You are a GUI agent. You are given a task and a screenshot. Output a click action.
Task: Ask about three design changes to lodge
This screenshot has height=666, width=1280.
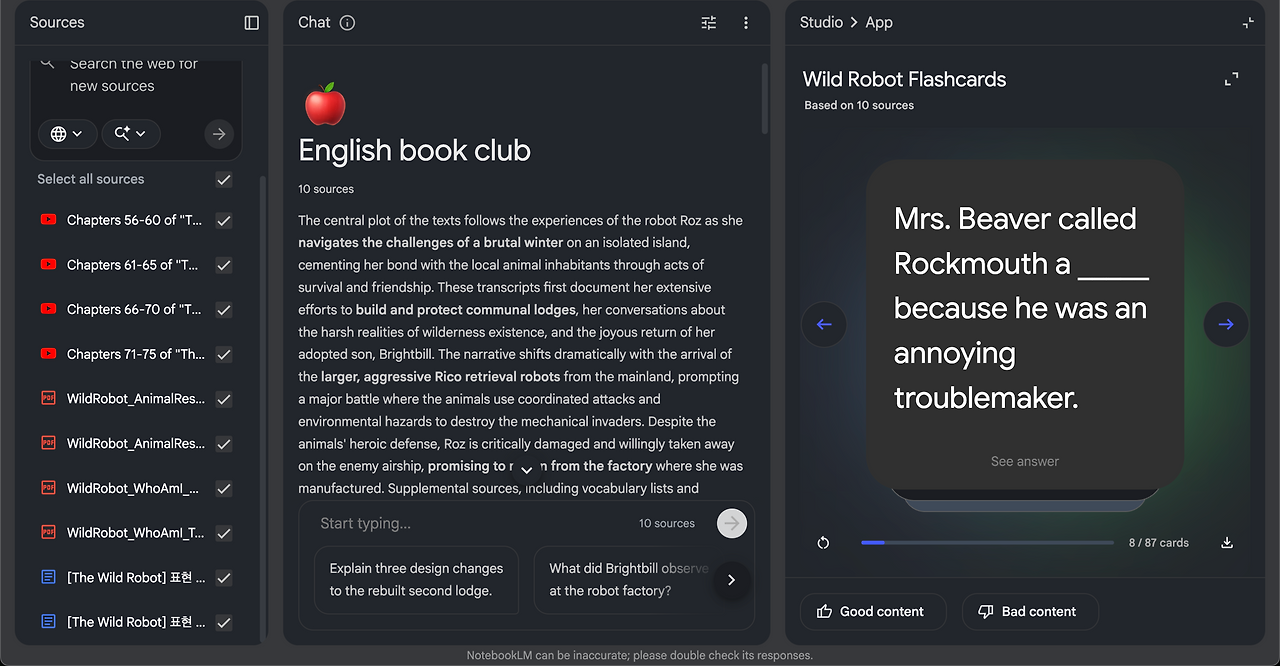pos(416,580)
